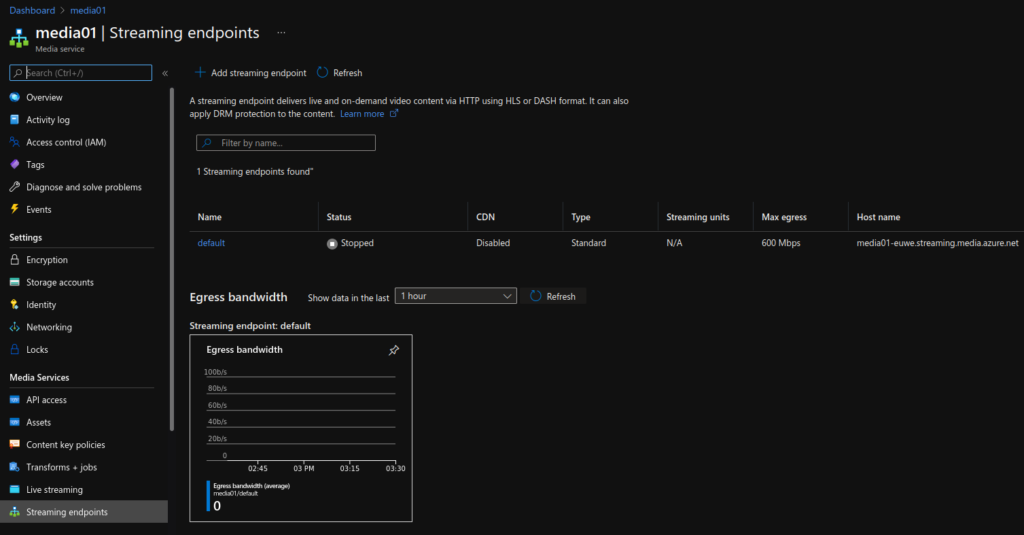
Task: Open Identity menu item
Action: point(41,304)
